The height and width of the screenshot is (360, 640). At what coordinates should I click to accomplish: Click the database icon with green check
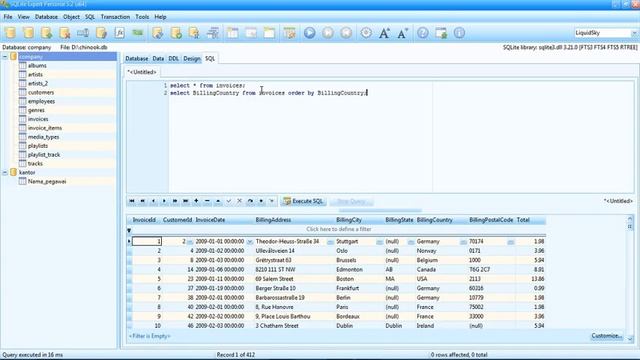point(176,33)
